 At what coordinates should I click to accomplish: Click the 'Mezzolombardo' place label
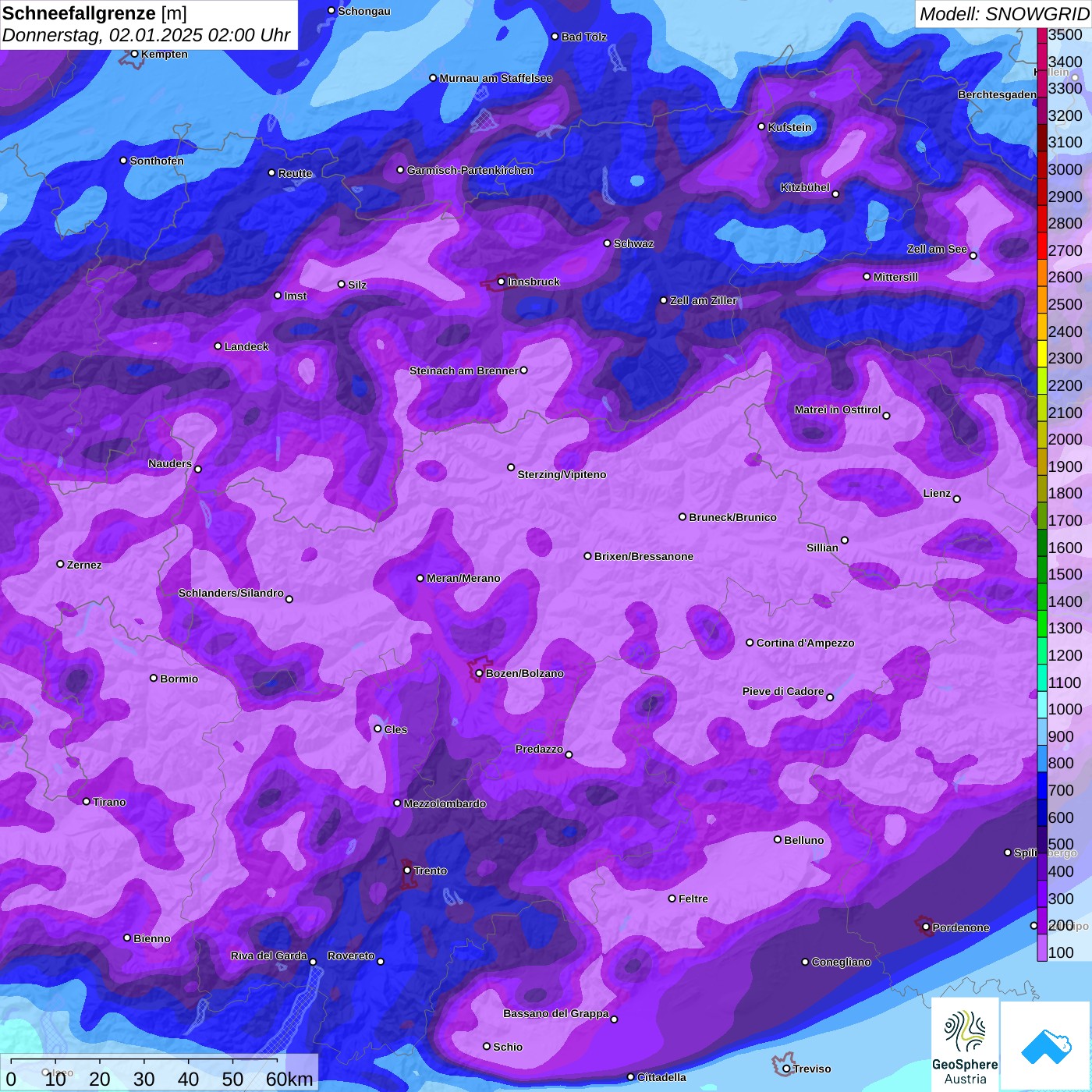tap(445, 803)
